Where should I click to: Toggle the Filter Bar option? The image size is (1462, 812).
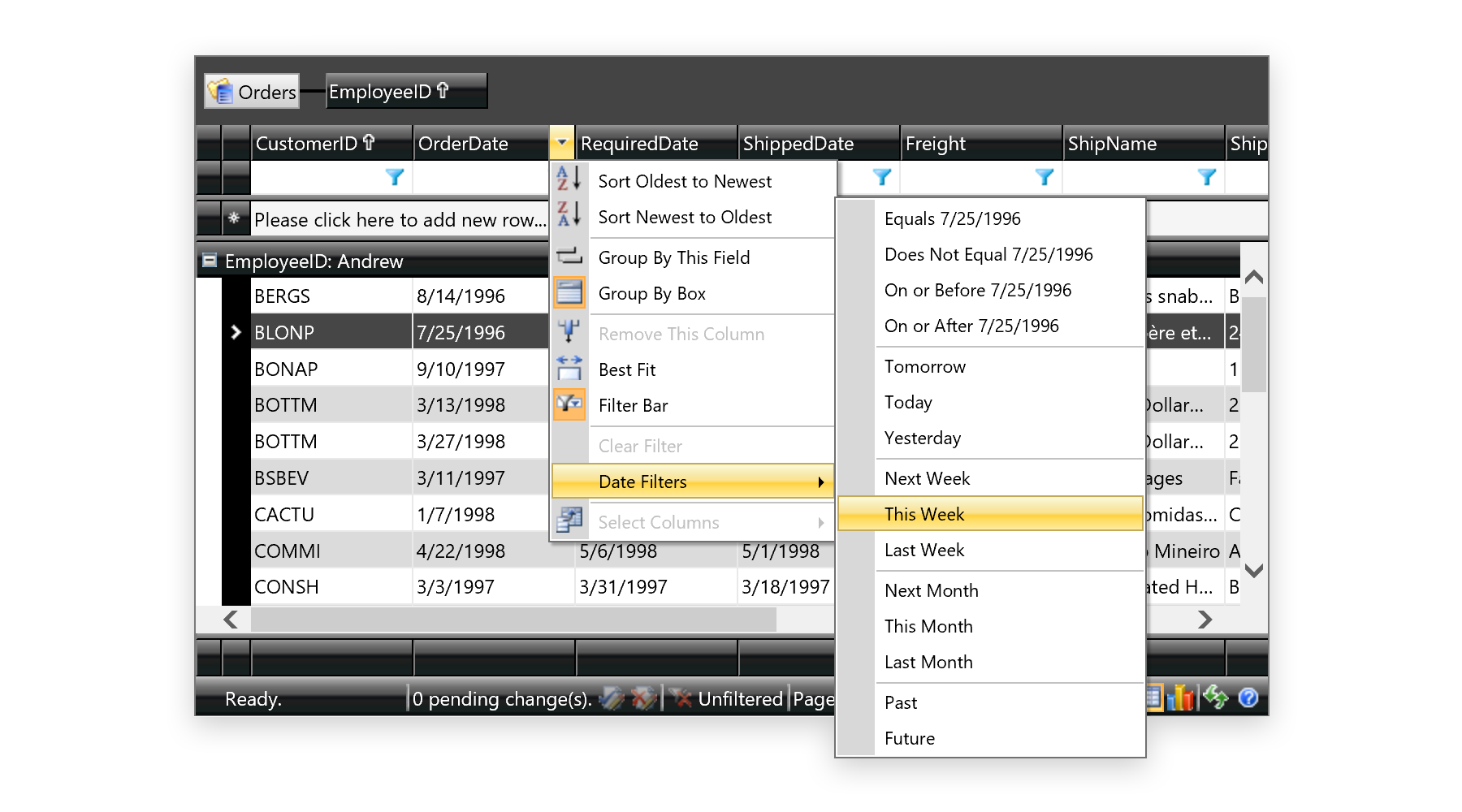click(633, 405)
